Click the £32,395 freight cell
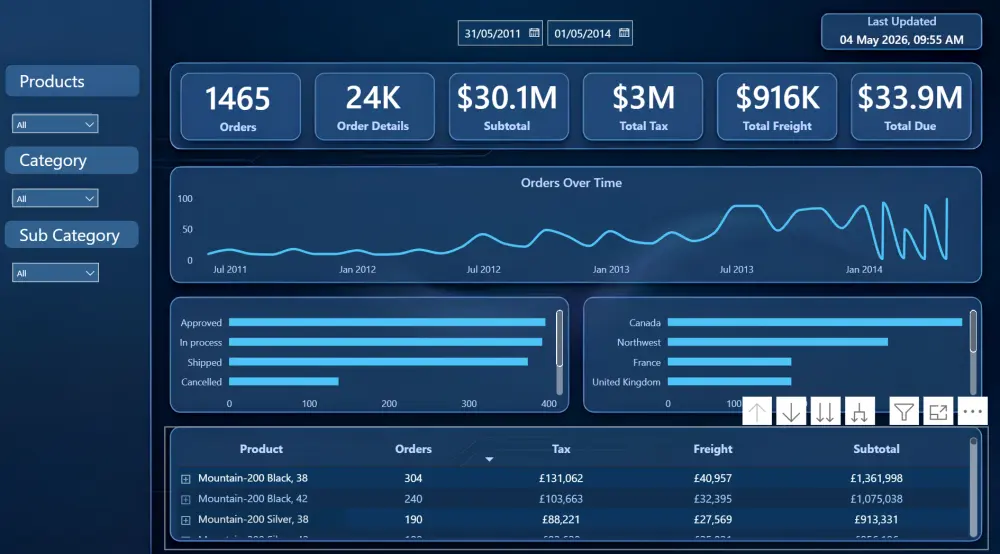This screenshot has height=554, width=1000. (x=713, y=499)
